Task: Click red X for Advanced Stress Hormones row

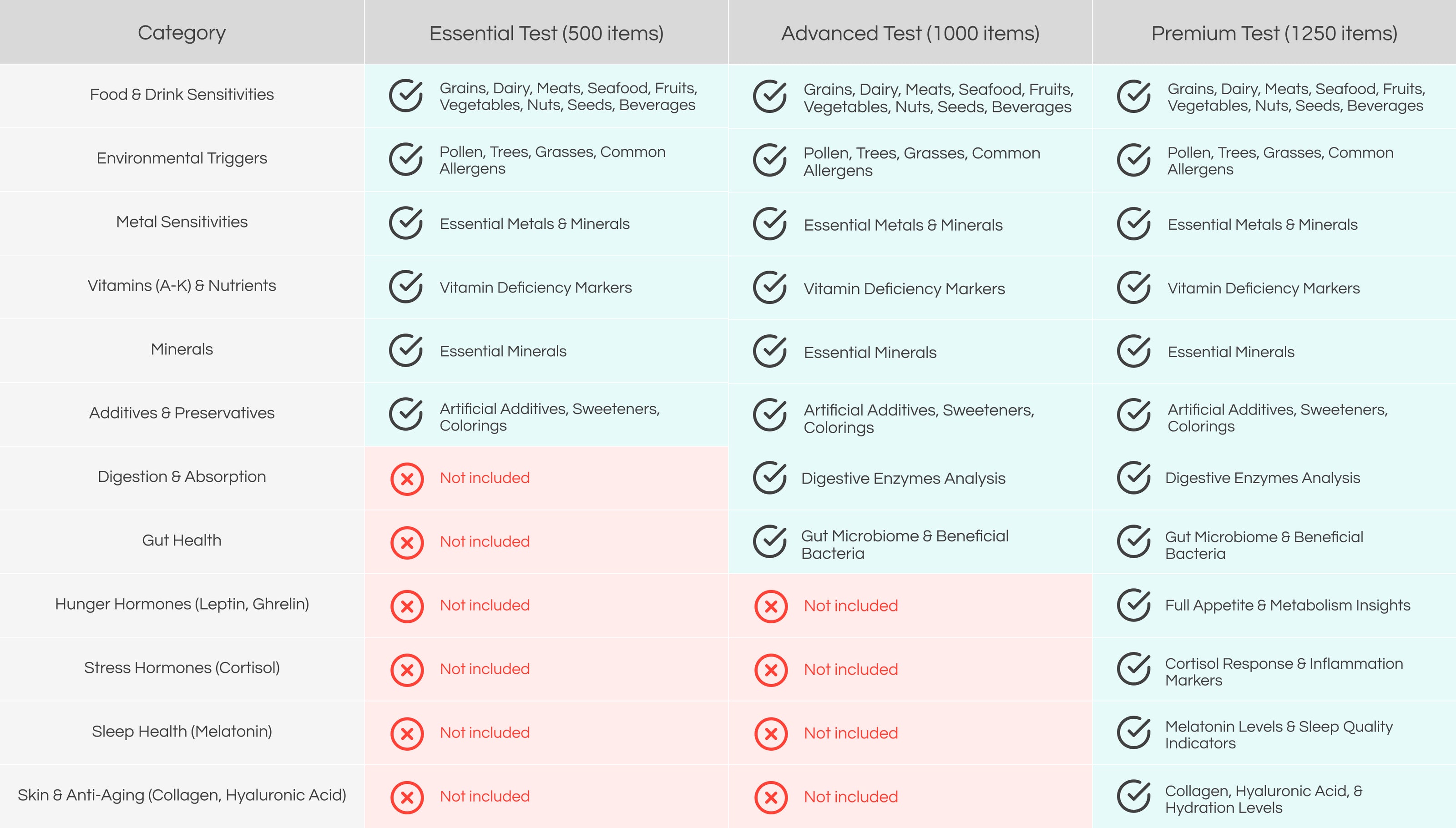Action: coord(771,670)
